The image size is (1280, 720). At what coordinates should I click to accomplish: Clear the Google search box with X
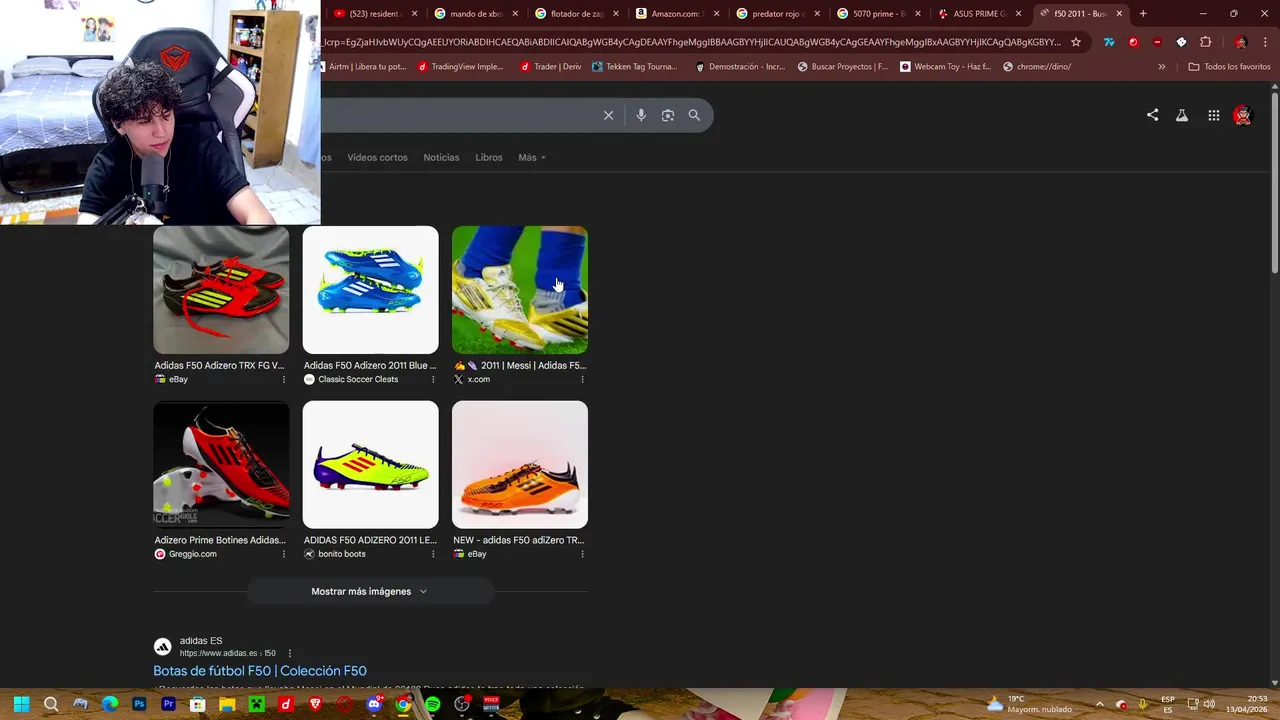tap(608, 115)
